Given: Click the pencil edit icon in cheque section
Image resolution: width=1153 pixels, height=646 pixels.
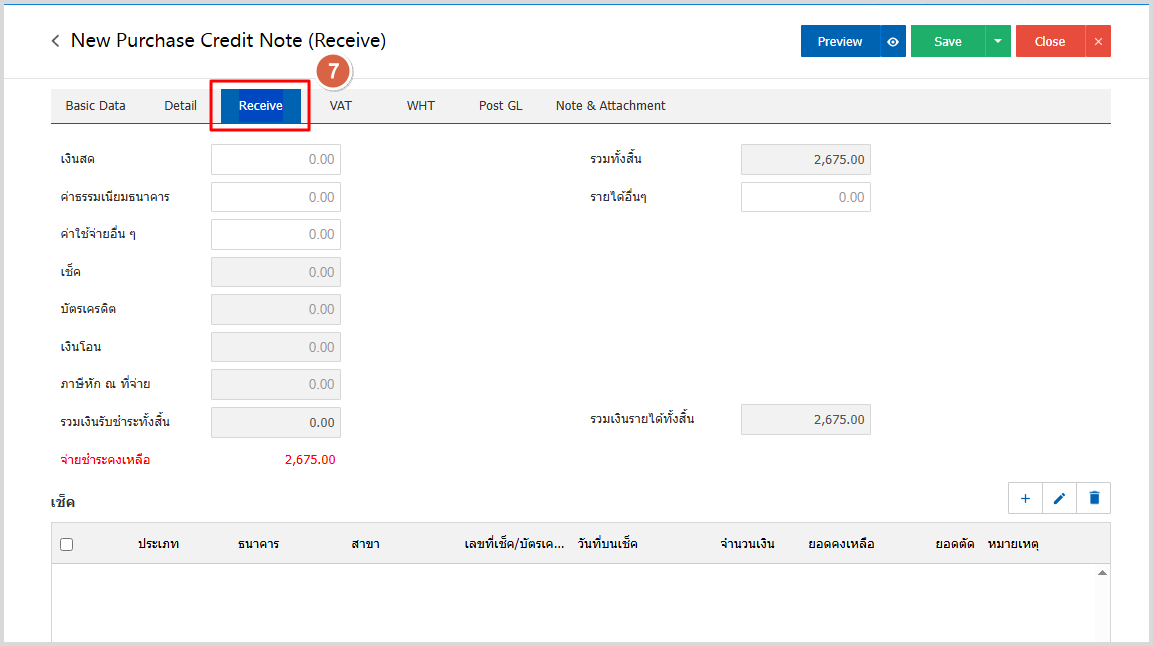Looking at the screenshot, I should tap(1059, 498).
